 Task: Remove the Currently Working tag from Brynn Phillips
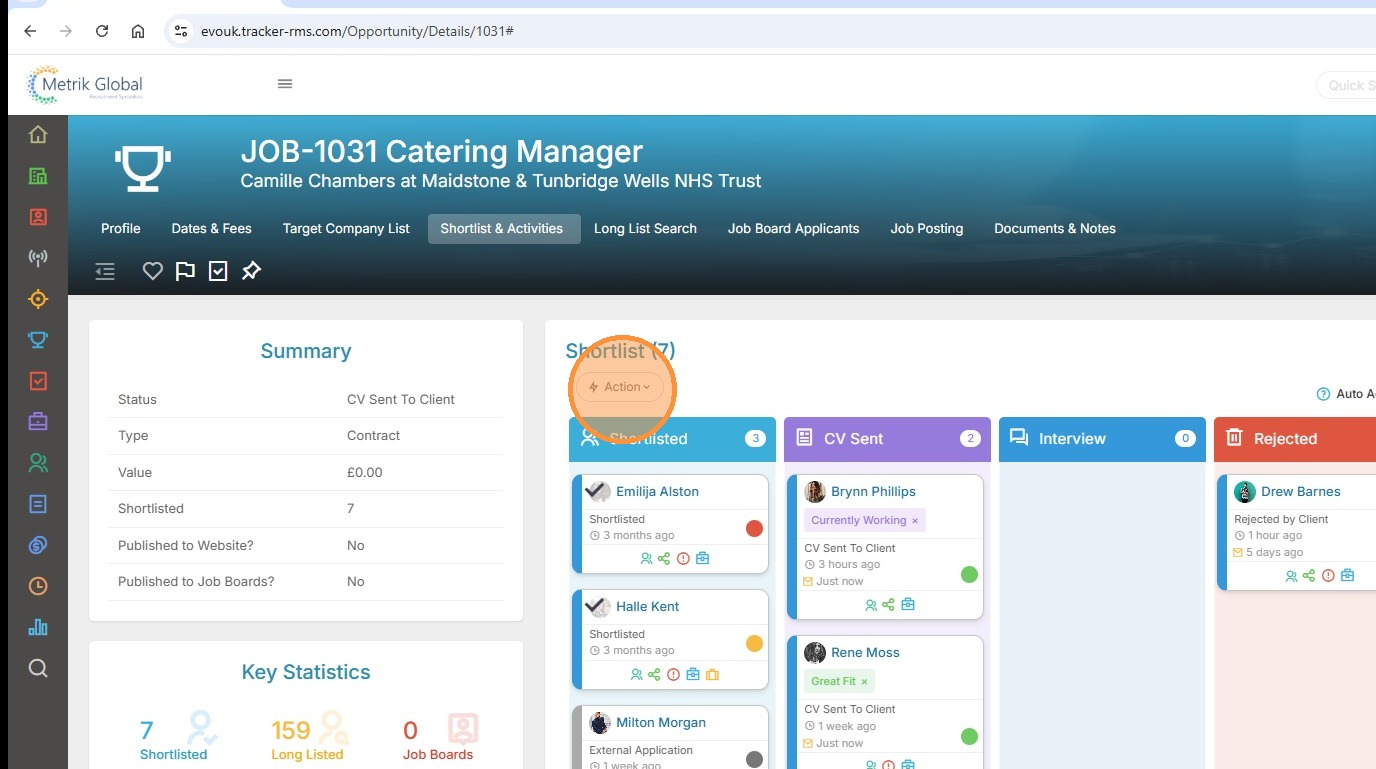pos(915,521)
